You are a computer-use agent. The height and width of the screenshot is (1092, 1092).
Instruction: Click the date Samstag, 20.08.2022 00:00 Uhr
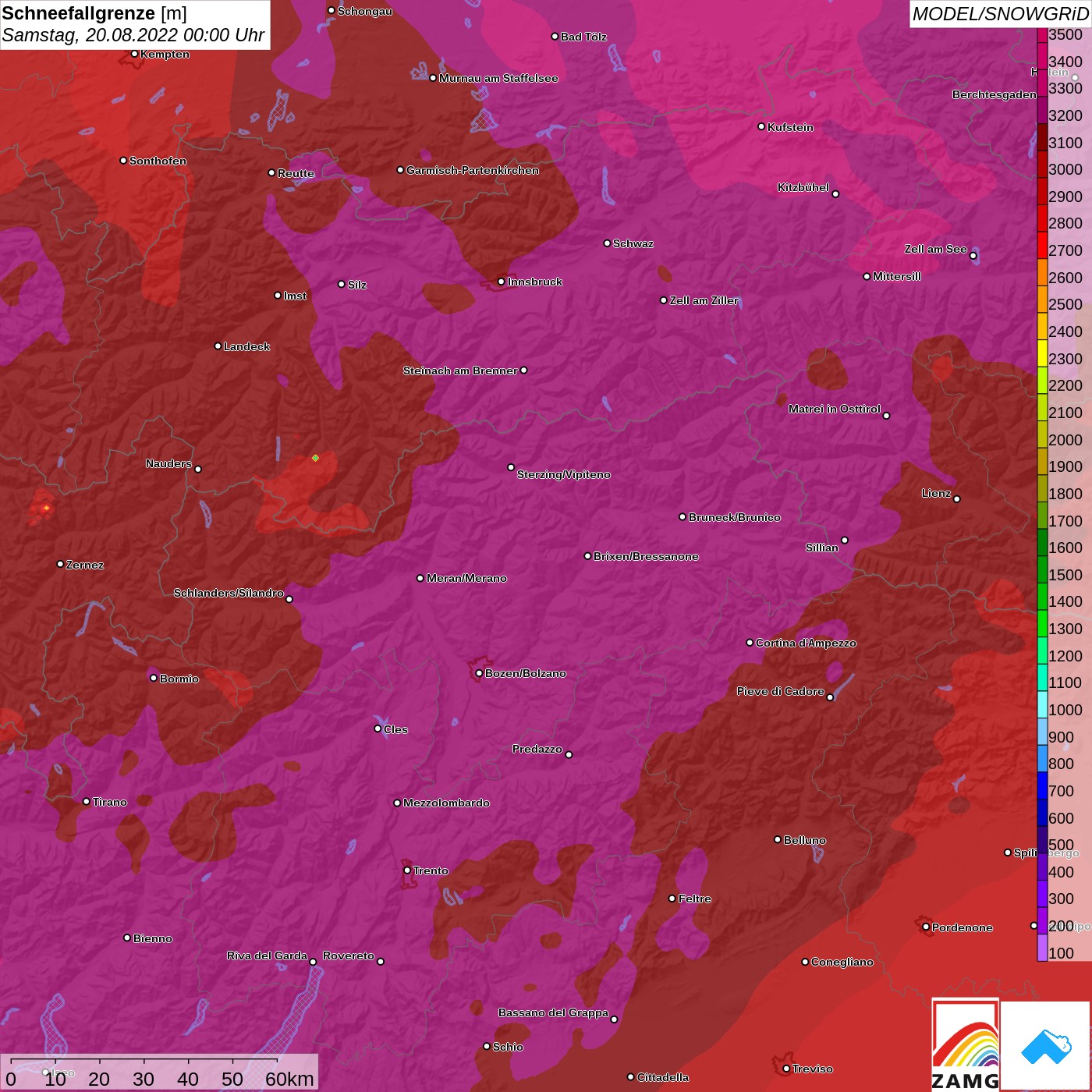pos(133,35)
